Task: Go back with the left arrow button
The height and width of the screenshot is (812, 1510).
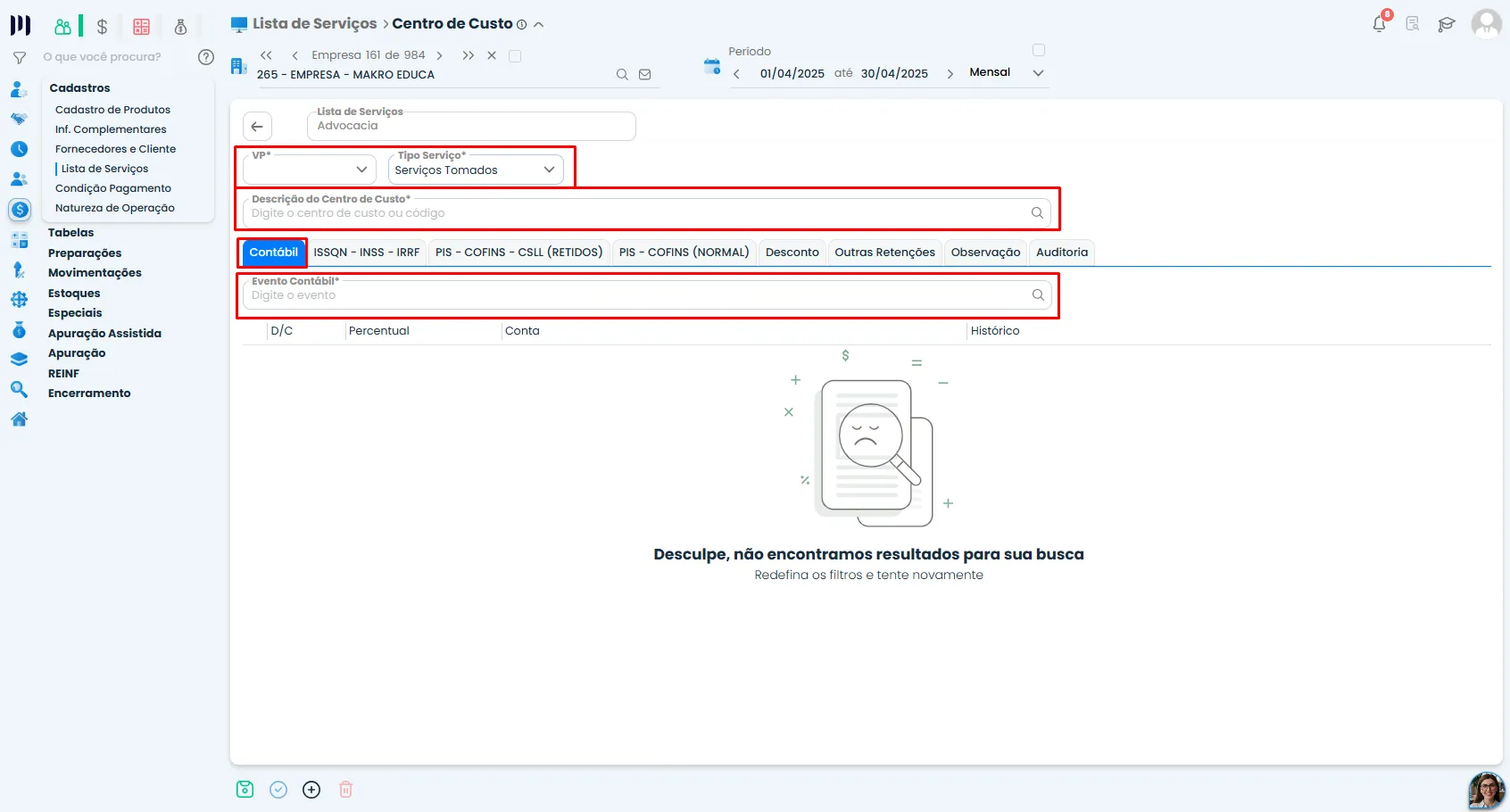Action: coord(257,127)
